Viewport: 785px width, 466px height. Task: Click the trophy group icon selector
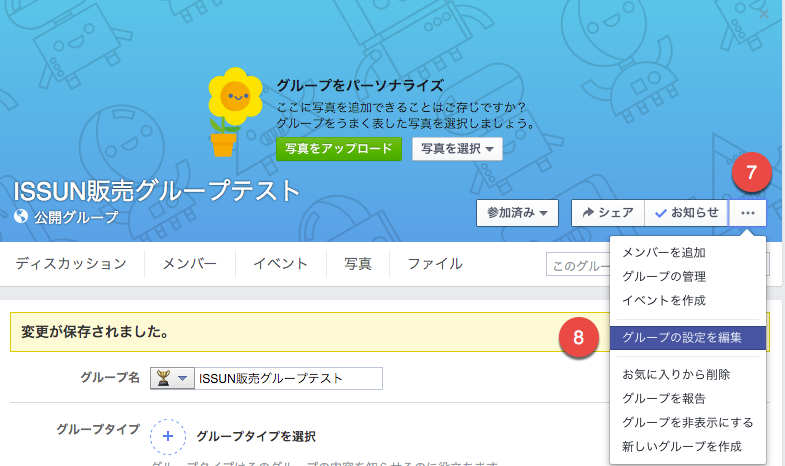(x=172, y=378)
